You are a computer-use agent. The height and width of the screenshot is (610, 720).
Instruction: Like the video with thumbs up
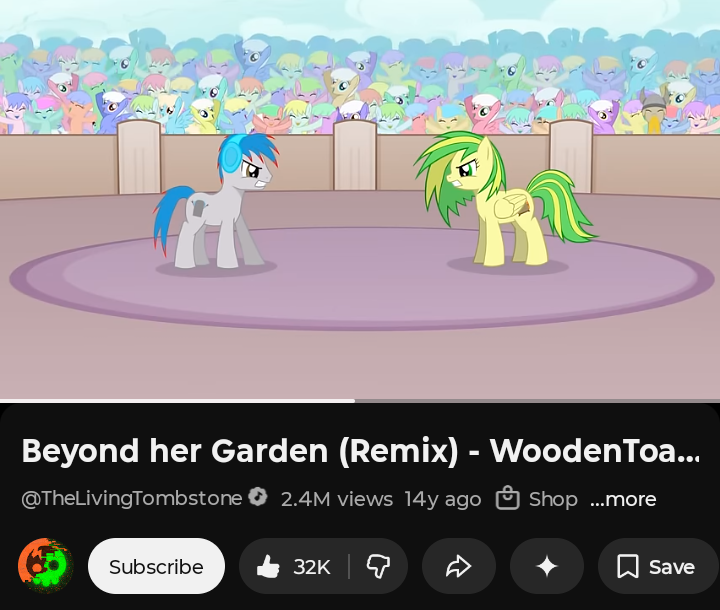(x=268, y=566)
